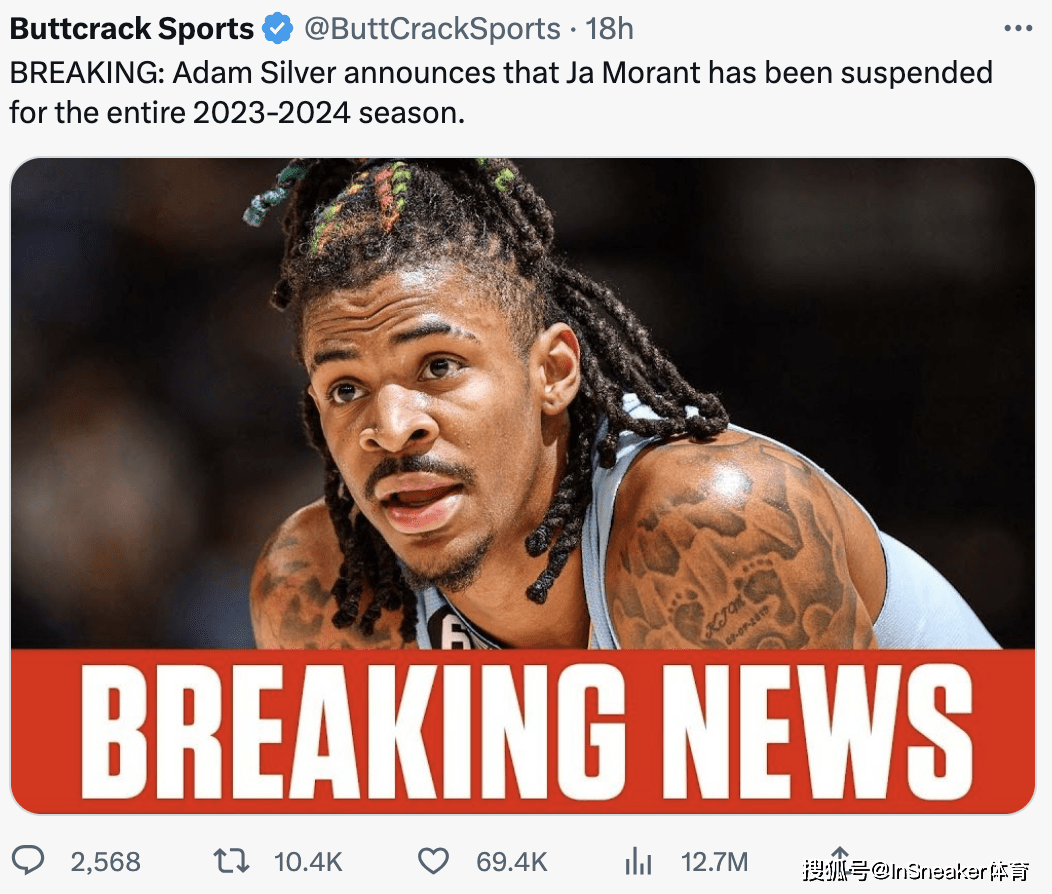Click the InSneaker watermark text
Screen dimensions: 1052x894
click(916, 871)
